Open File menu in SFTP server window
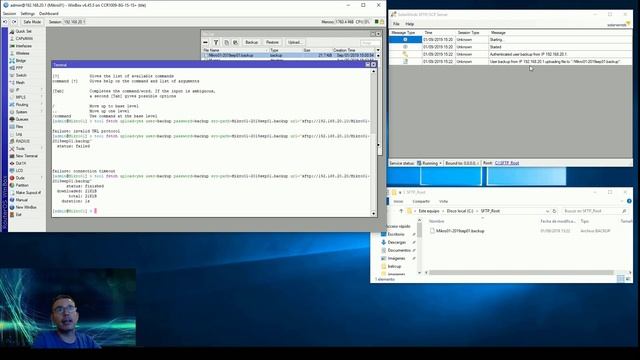This screenshot has width=640, height=360. click(396, 24)
